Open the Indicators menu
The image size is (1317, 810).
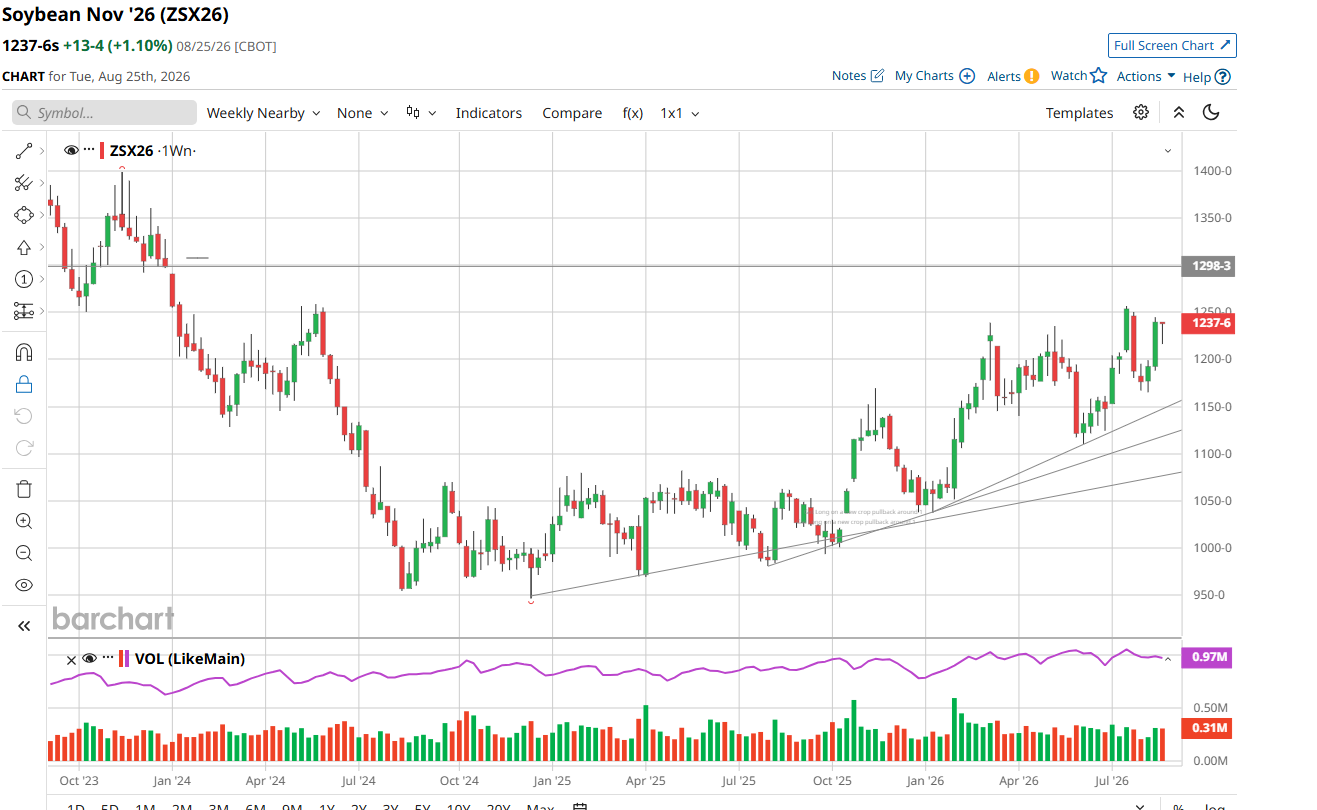[x=489, y=113]
